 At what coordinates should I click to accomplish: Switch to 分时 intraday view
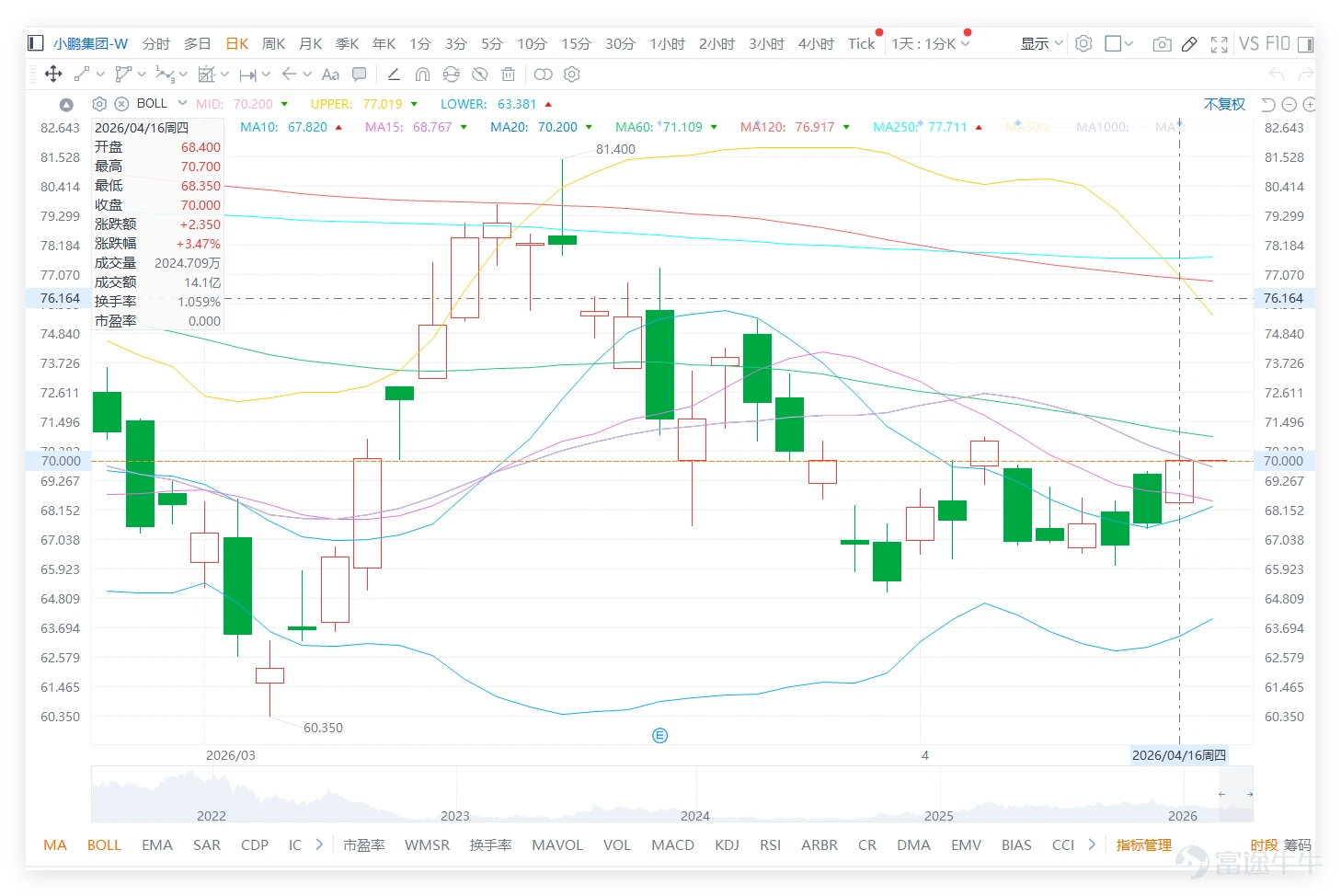coord(156,43)
